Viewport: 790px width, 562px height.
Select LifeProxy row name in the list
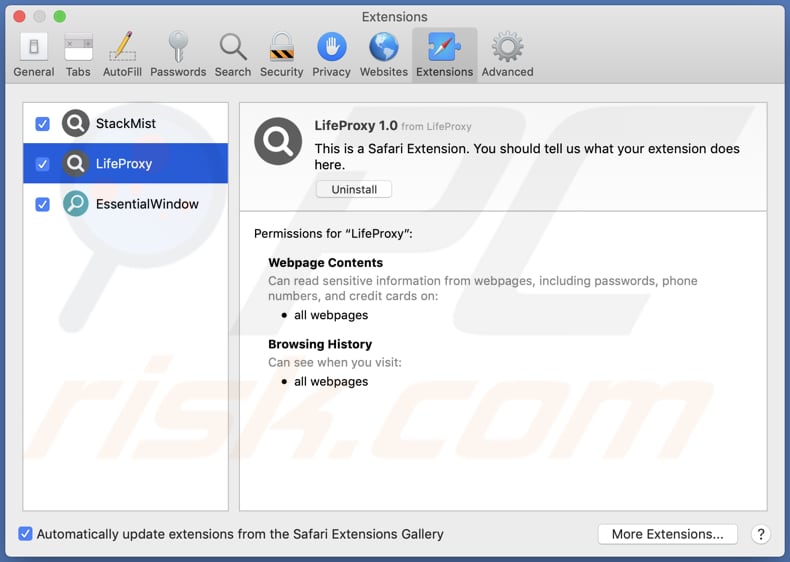pyautogui.click(x=124, y=163)
